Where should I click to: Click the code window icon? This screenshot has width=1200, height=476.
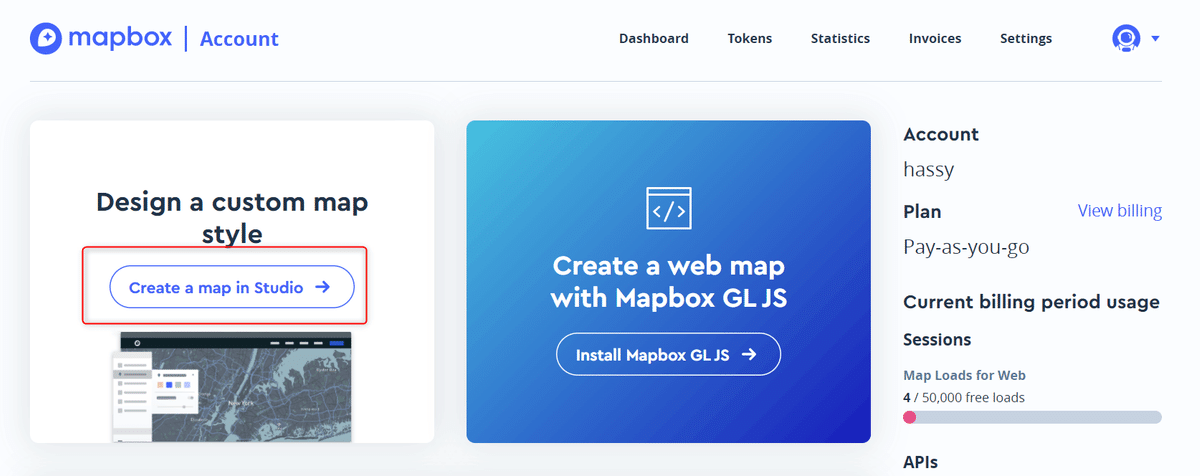669,208
